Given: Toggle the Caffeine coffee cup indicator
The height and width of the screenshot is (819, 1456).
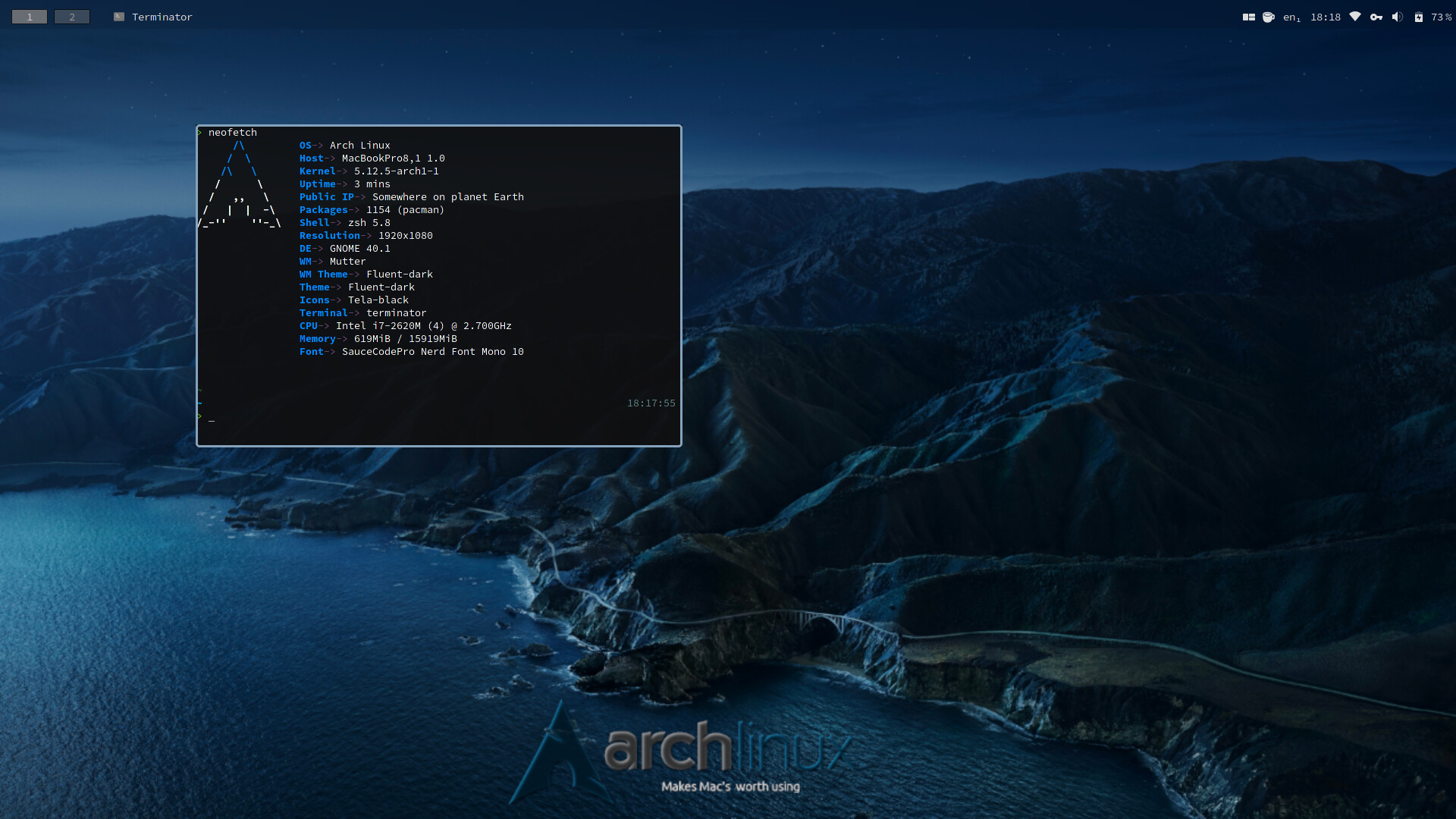Looking at the screenshot, I should click(x=1269, y=17).
